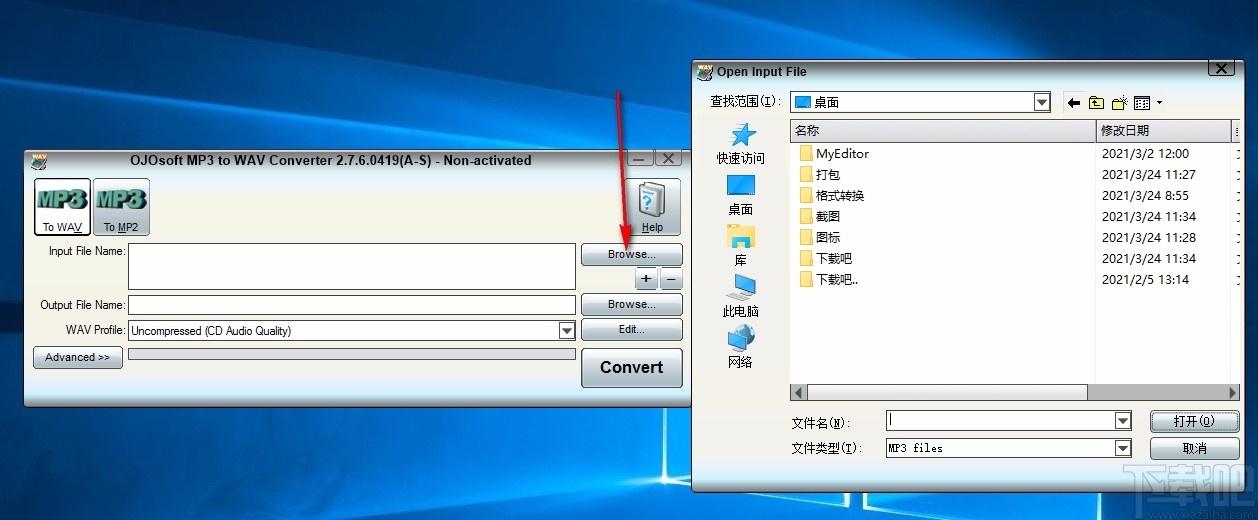Open 网络 in the places bar
The height and width of the screenshot is (520, 1258).
pyautogui.click(x=740, y=348)
